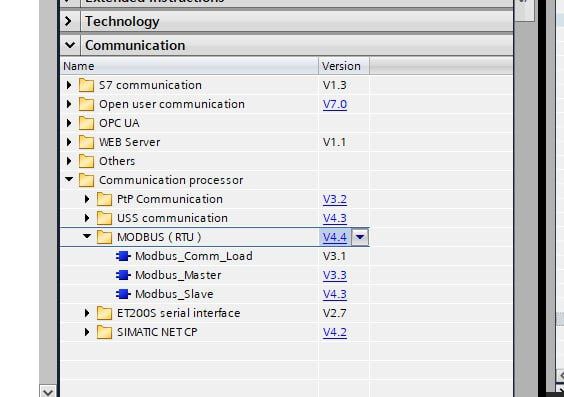The height and width of the screenshot is (397, 564).
Task: Expand the Others folder arrow
Action: [69, 161]
